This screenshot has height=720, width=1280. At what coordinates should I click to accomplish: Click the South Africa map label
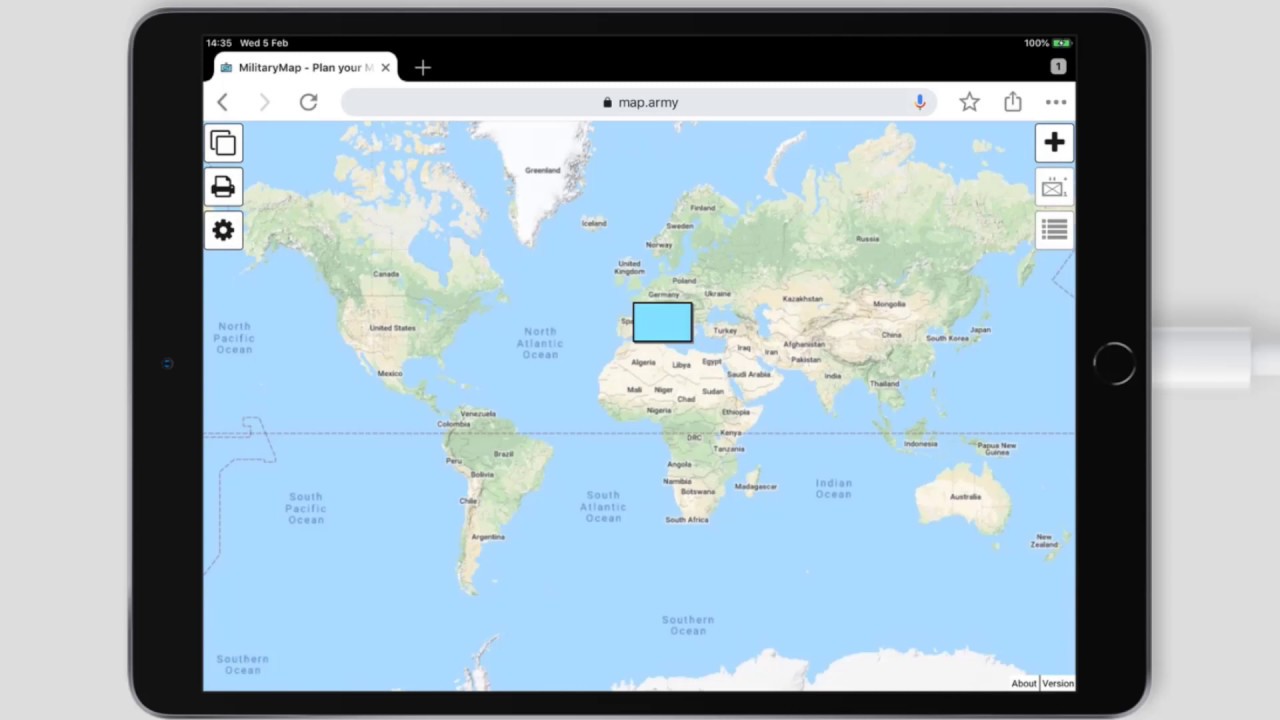(x=687, y=520)
